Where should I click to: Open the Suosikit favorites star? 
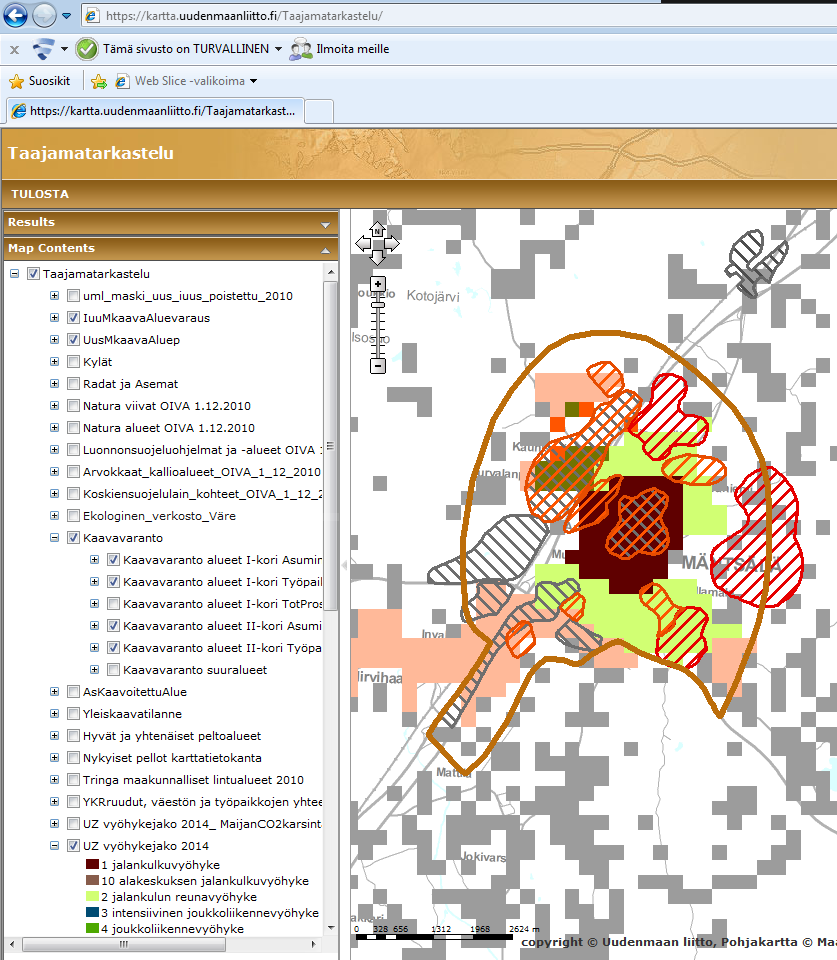pos(17,81)
